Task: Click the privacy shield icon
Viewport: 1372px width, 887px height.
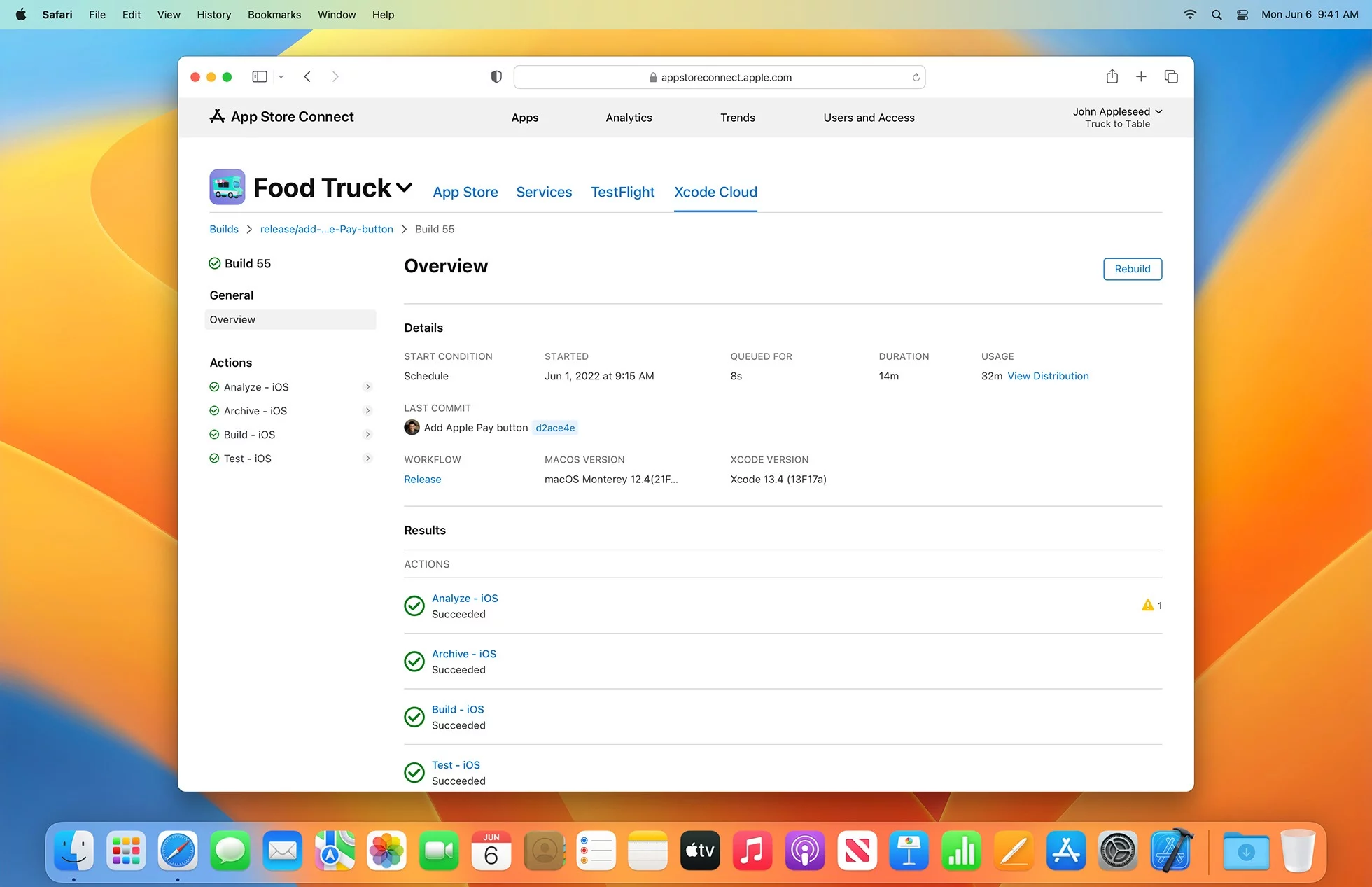Action: point(496,76)
